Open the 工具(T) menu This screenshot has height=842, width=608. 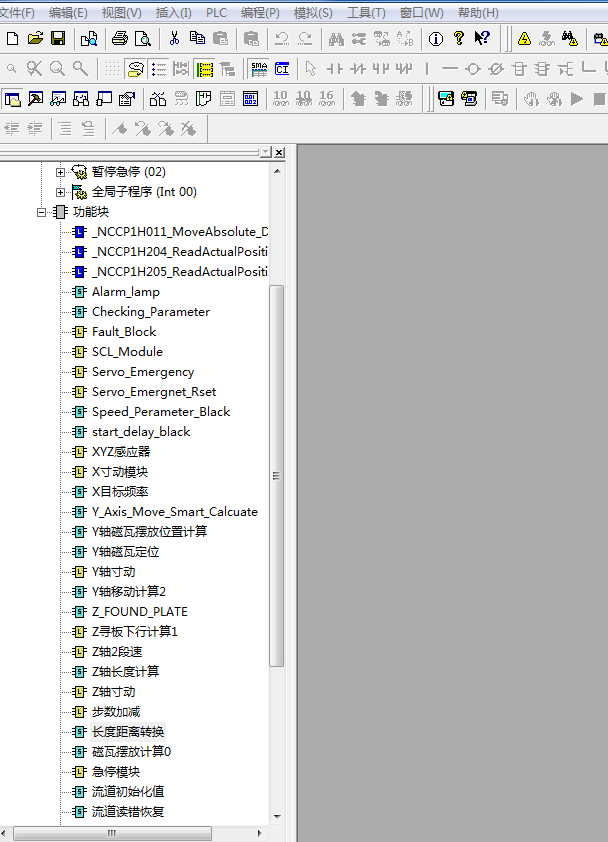click(366, 13)
